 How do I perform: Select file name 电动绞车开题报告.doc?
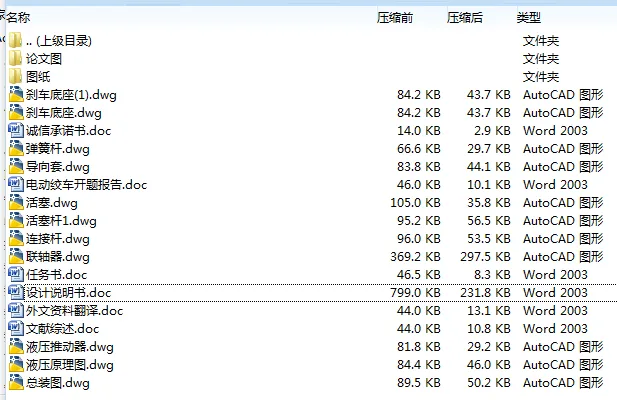(86, 184)
